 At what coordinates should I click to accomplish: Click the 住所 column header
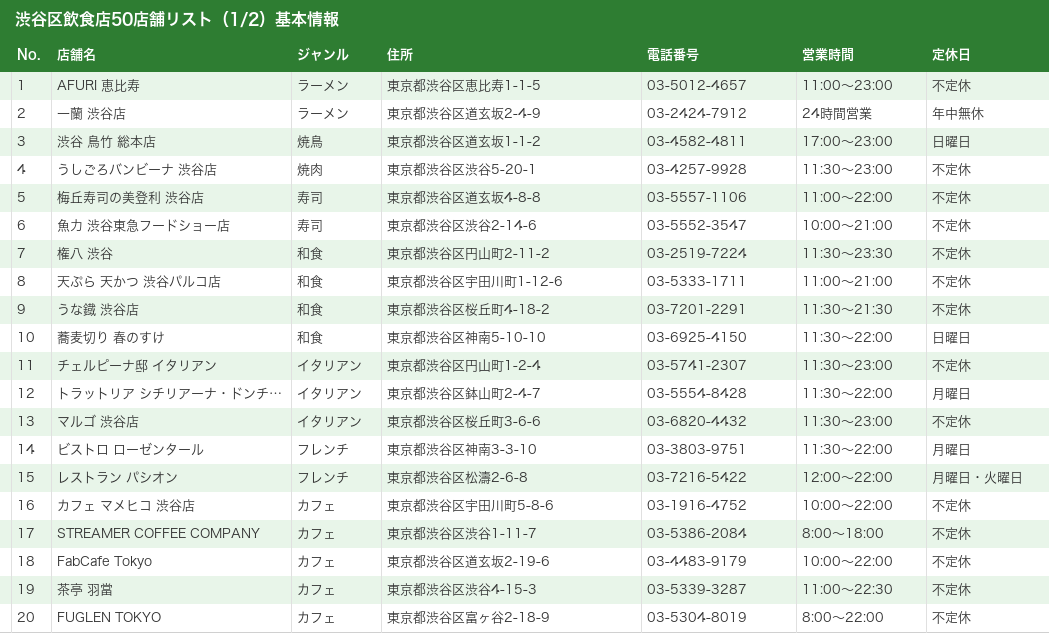pyautogui.click(x=400, y=55)
